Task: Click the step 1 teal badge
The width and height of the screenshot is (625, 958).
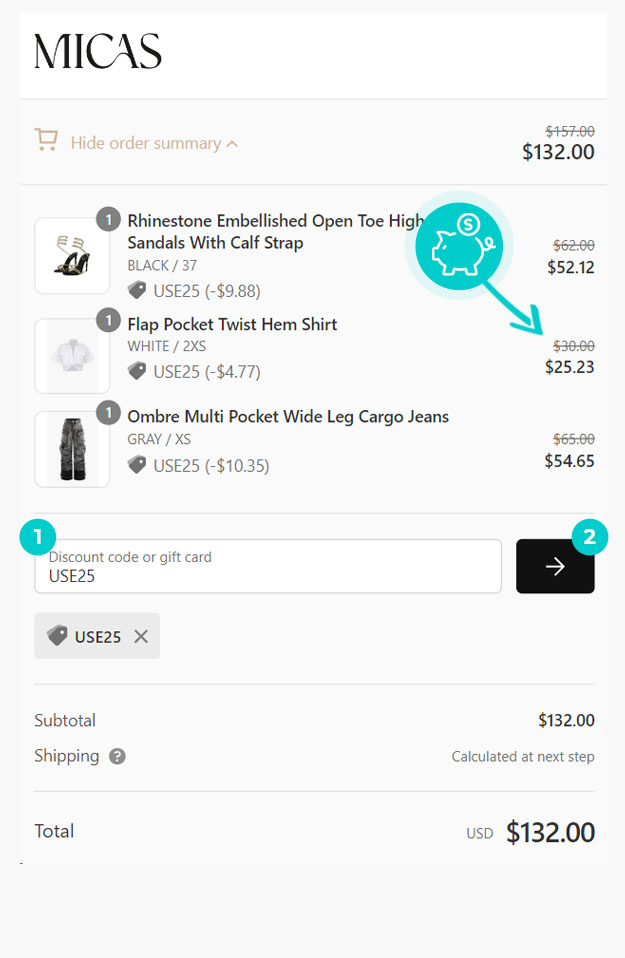Action: [x=38, y=537]
